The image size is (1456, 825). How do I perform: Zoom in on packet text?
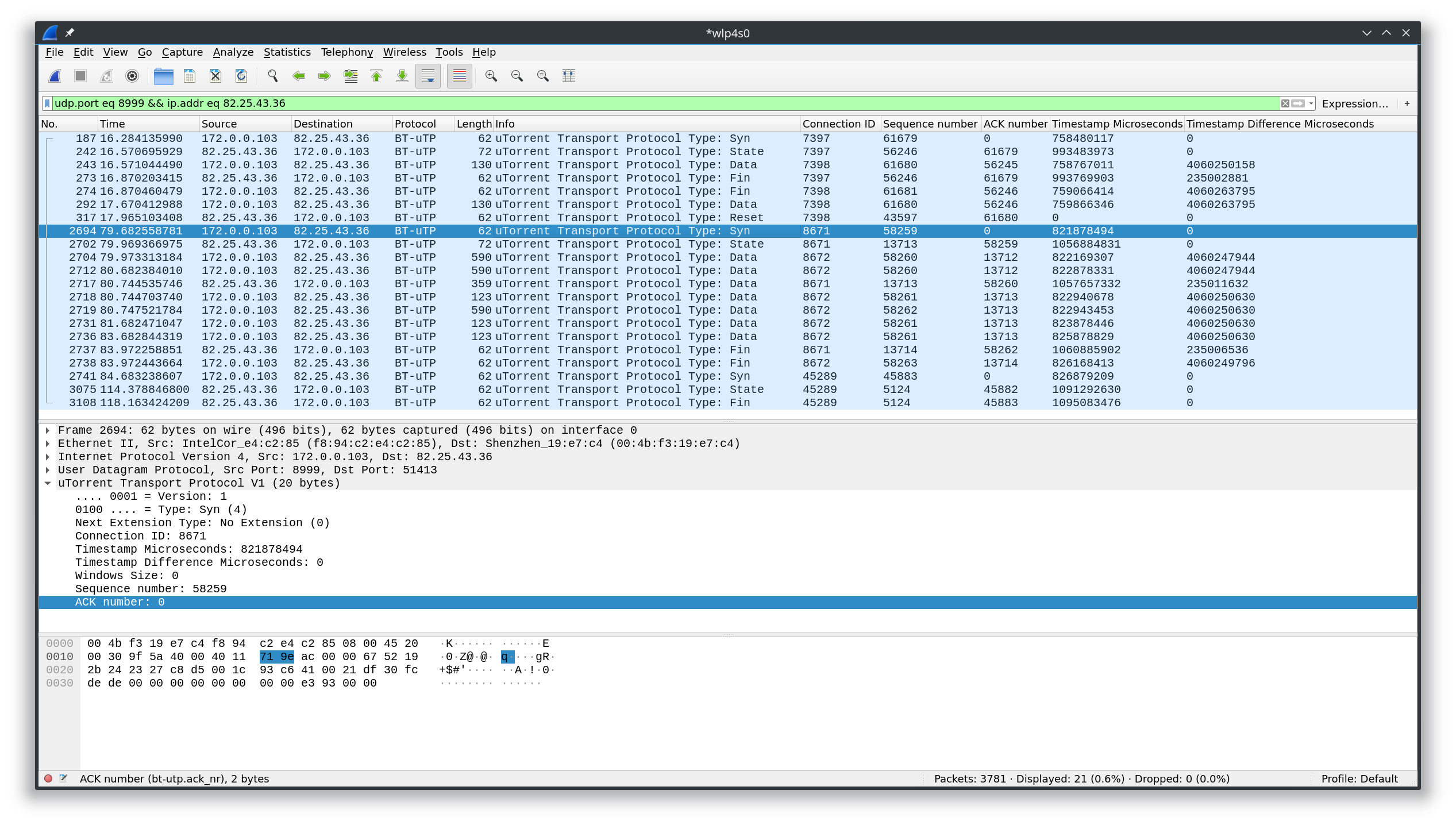(x=491, y=76)
